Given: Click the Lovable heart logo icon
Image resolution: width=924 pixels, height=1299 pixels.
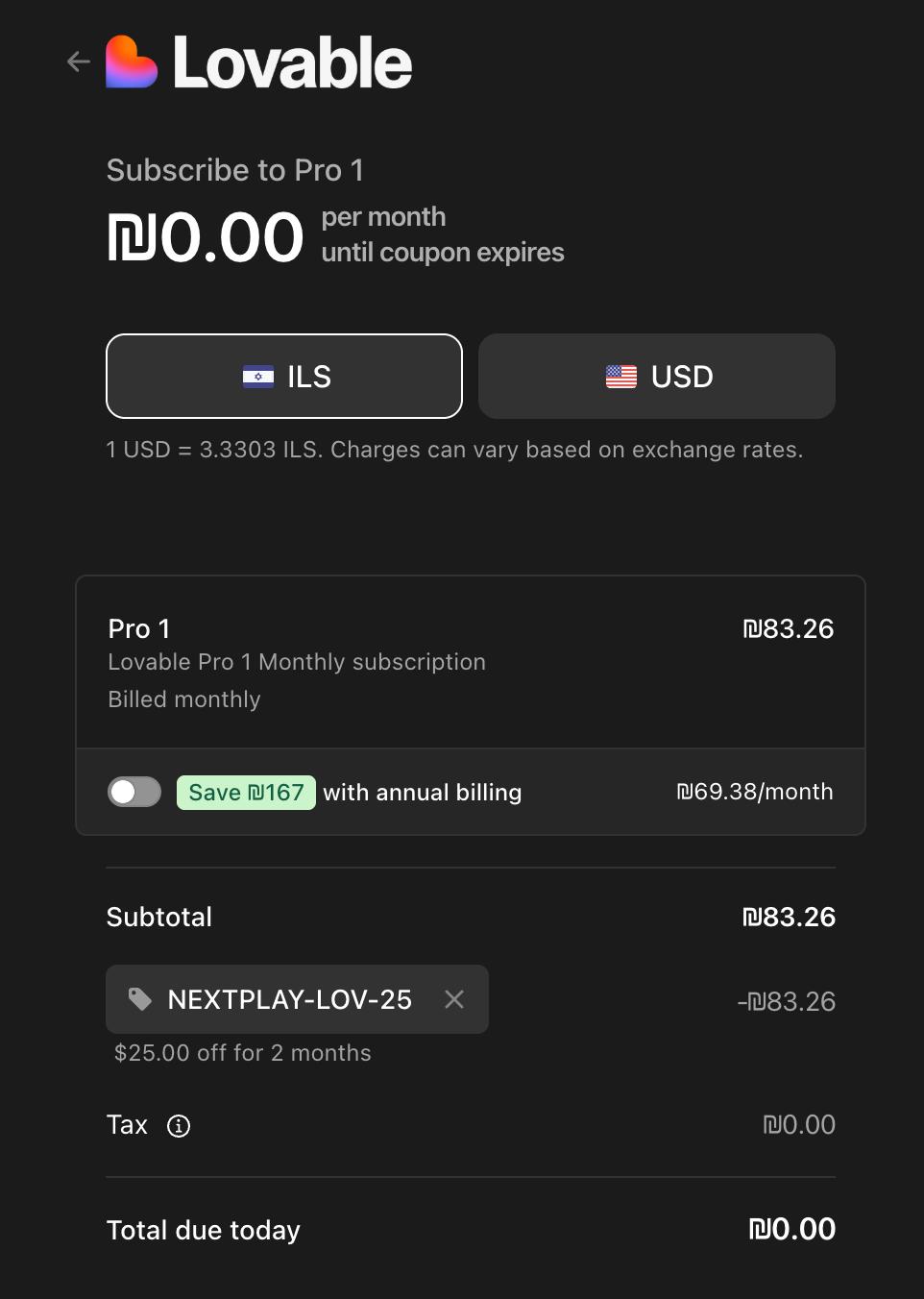Looking at the screenshot, I should 131,63.
